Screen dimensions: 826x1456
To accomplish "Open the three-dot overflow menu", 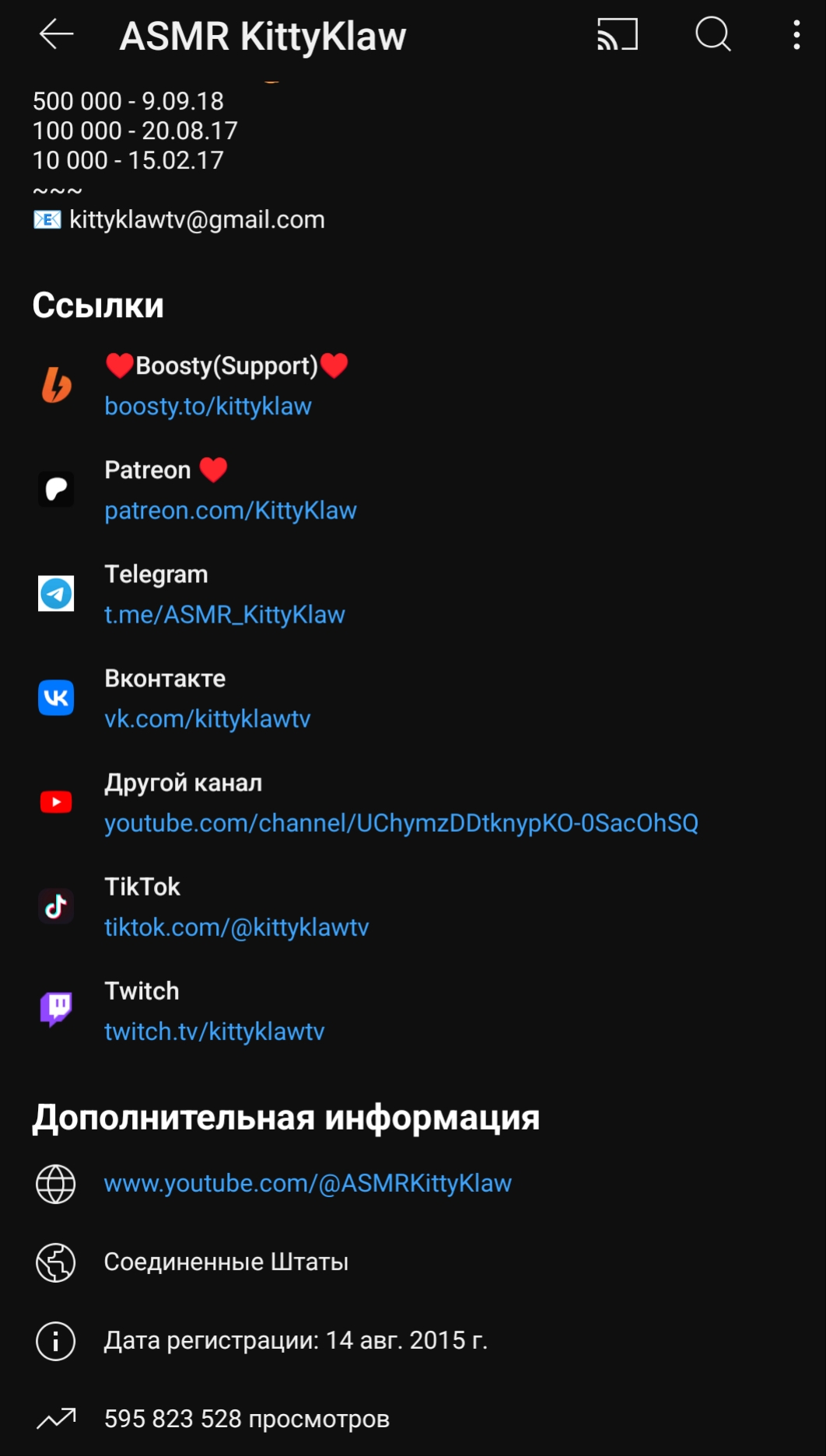I will (796, 35).
